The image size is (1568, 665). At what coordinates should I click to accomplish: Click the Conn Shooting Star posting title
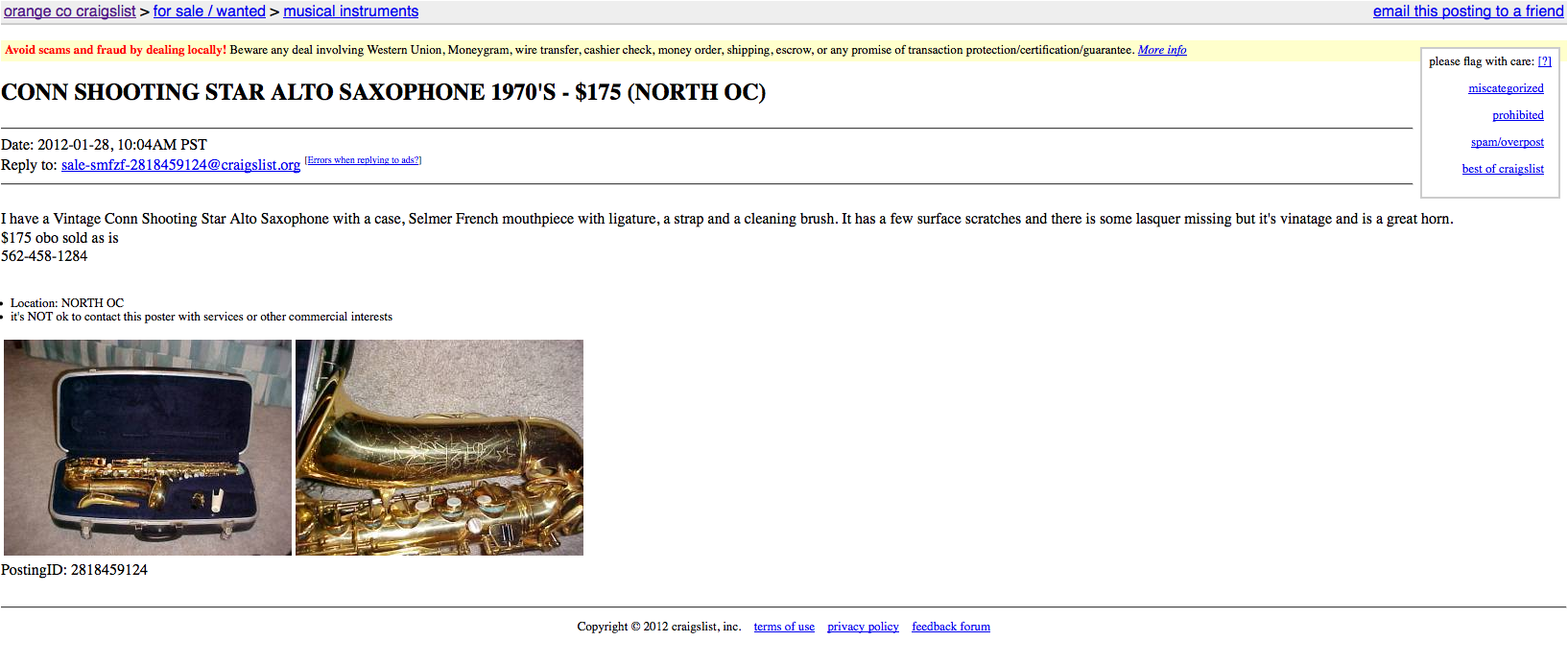(383, 92)
